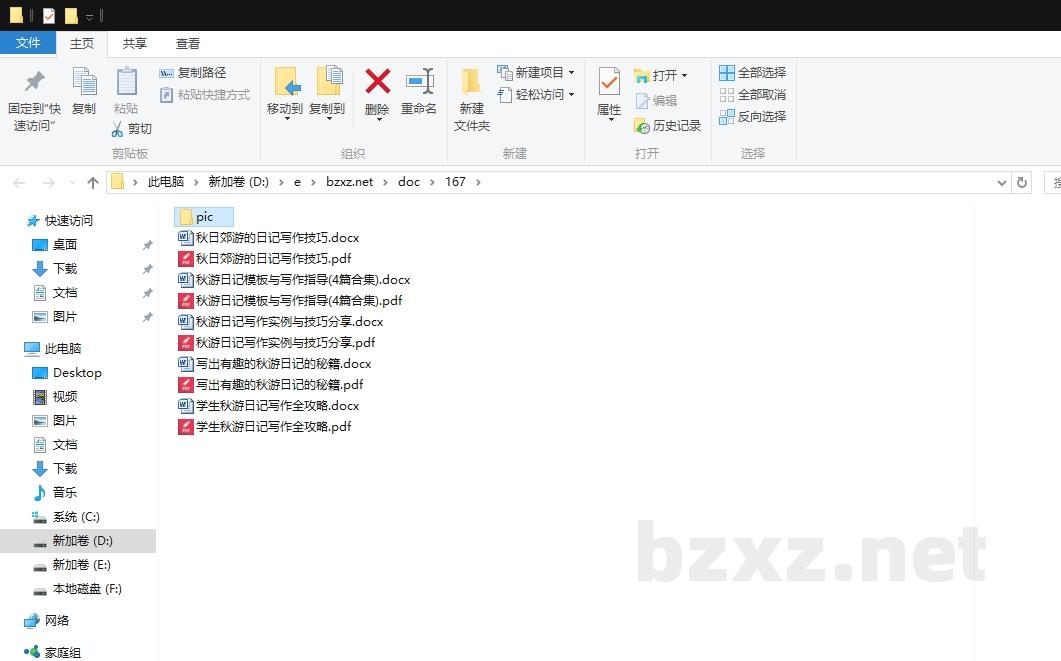Click the red Delete icon in ribbon
The height and width of the screenshot is (661, 1061).
pyautogui.click(x=377, y=82)
